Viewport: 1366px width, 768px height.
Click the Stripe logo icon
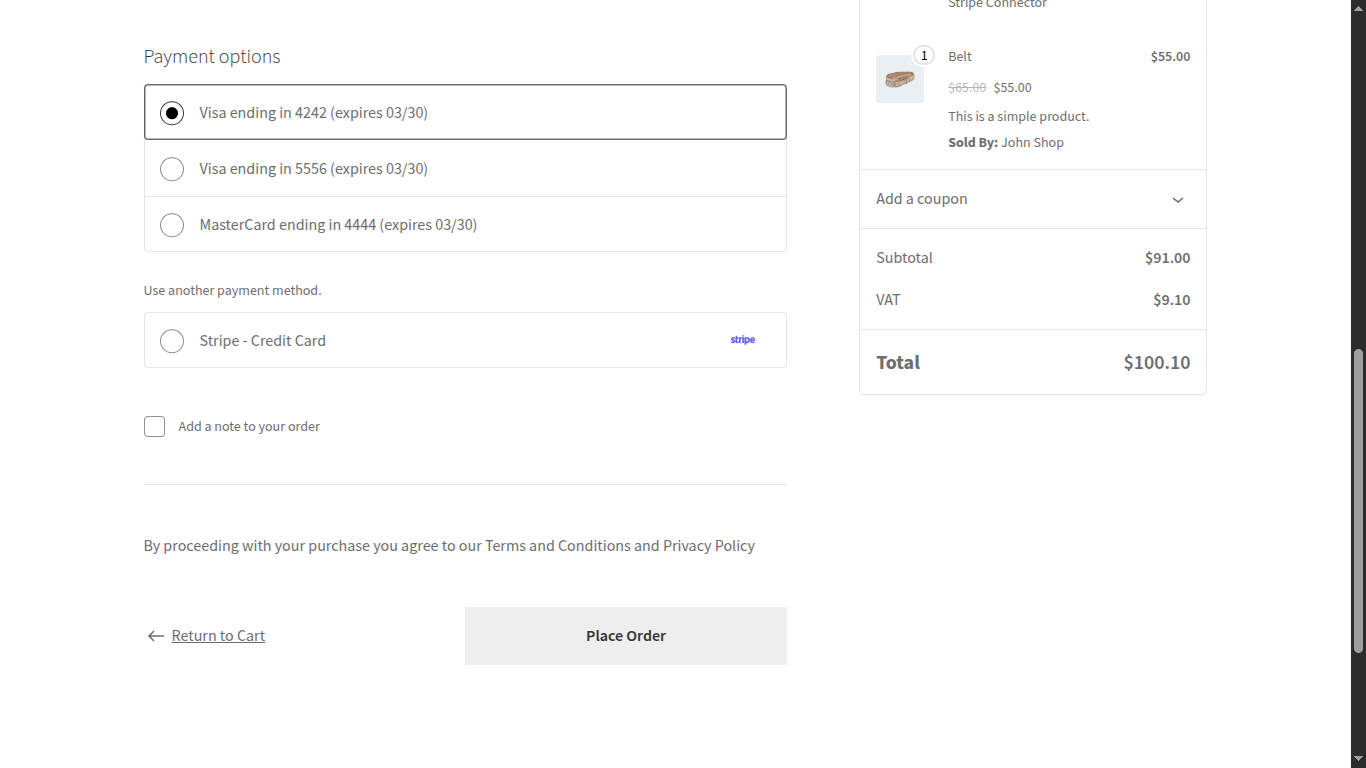742,340
